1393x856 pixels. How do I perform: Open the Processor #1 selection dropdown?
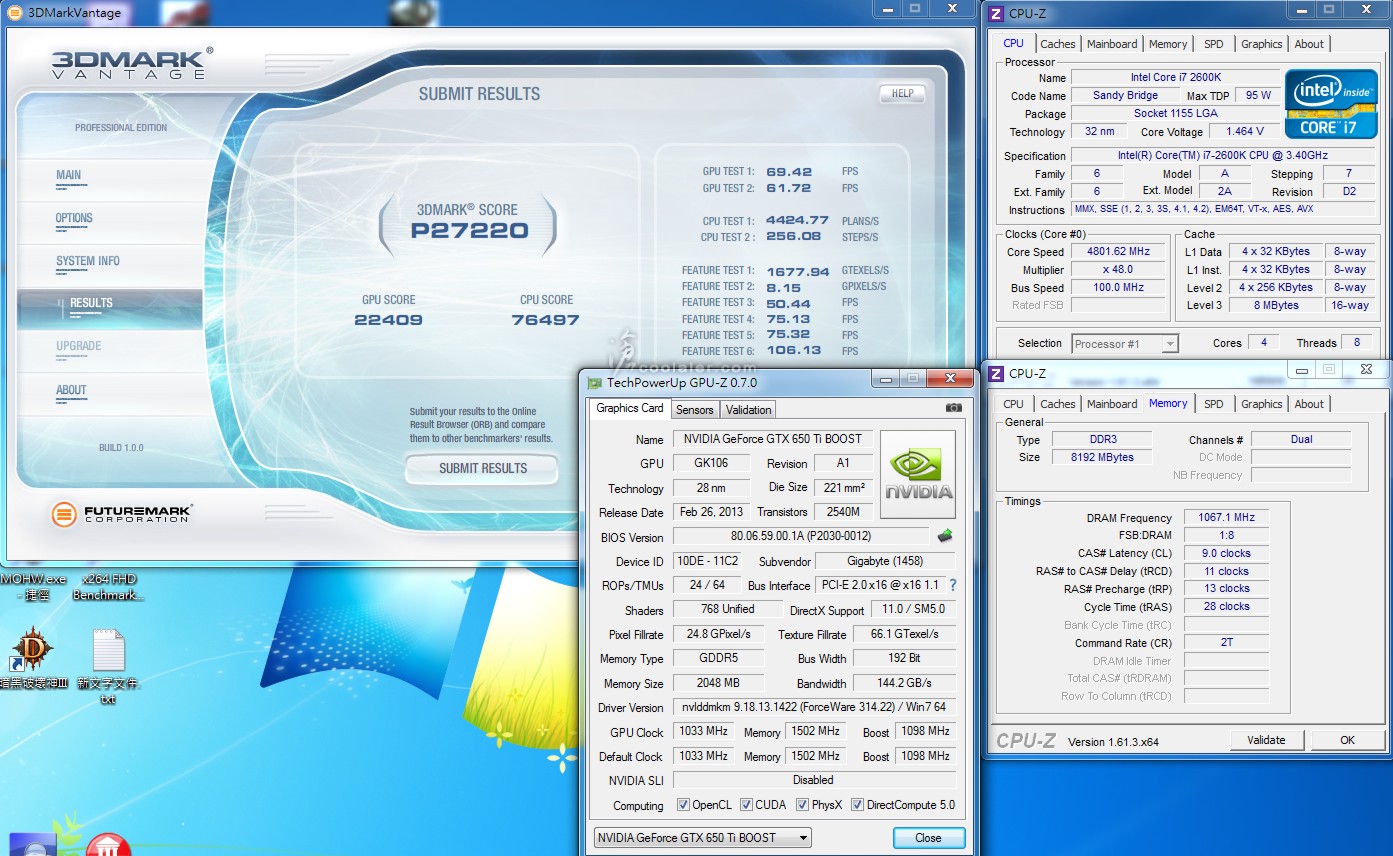1125,344
